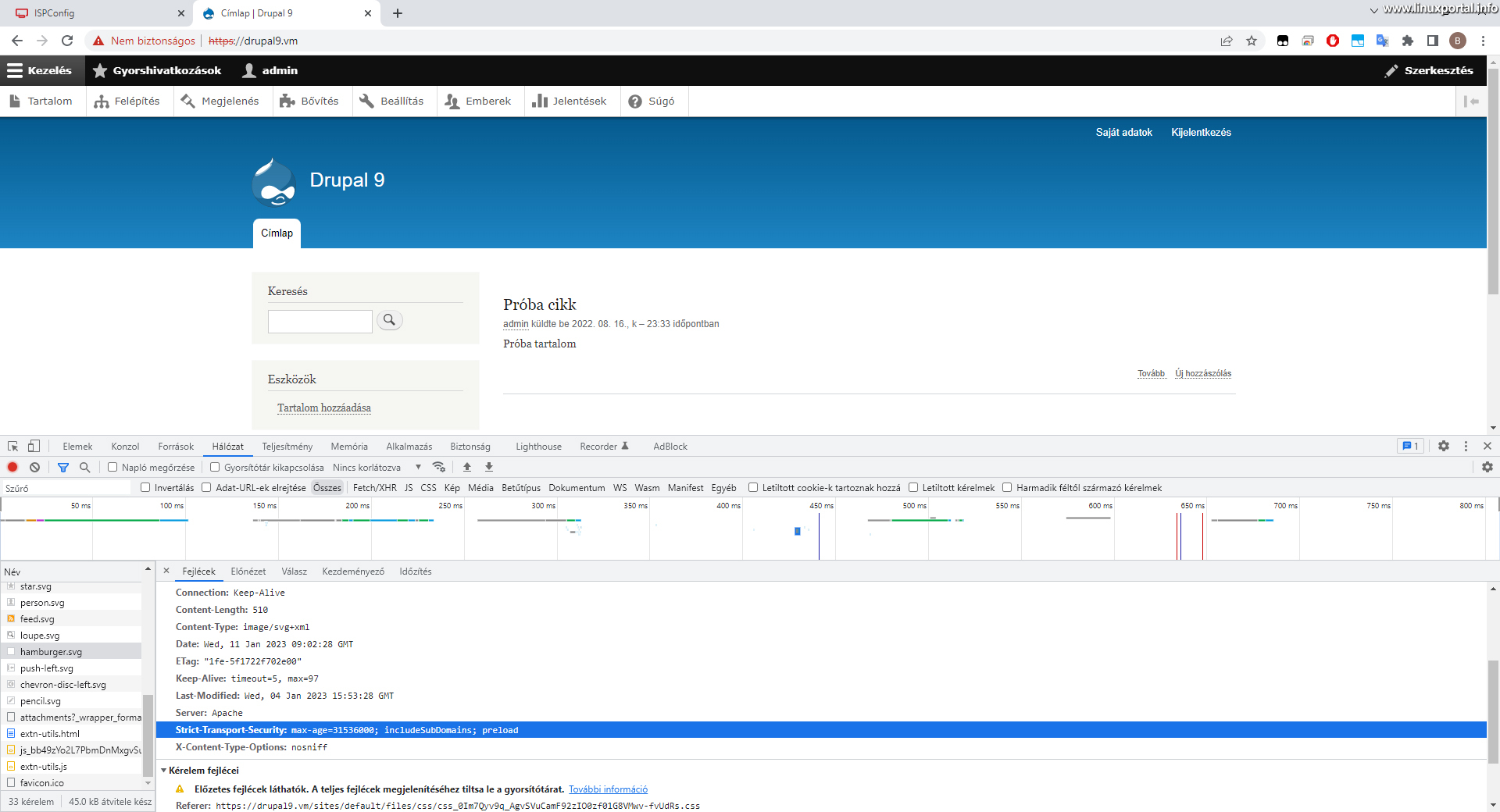This screenshot has height=812, width=1500.
Task: Click the network filter funnel icon
Action: pyautogui.click(x=63, y=467)
